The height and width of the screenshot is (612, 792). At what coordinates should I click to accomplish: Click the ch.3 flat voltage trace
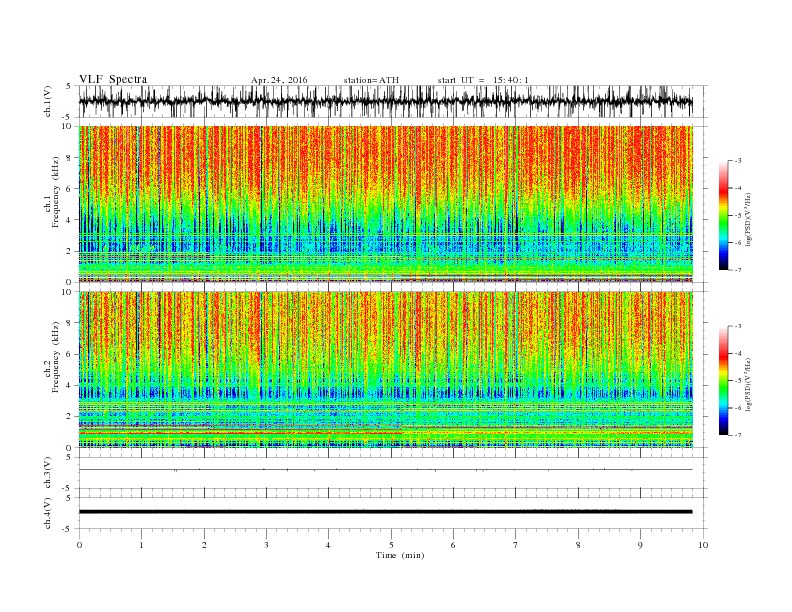[x=386, y=470]
